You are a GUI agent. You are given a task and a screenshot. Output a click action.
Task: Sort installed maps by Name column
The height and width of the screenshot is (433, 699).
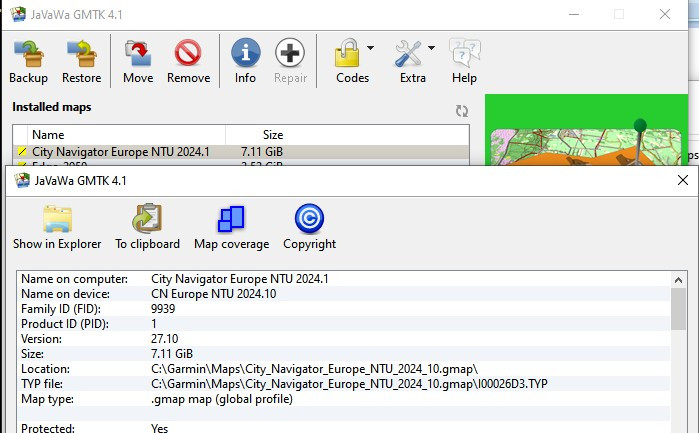coord(127,135)
